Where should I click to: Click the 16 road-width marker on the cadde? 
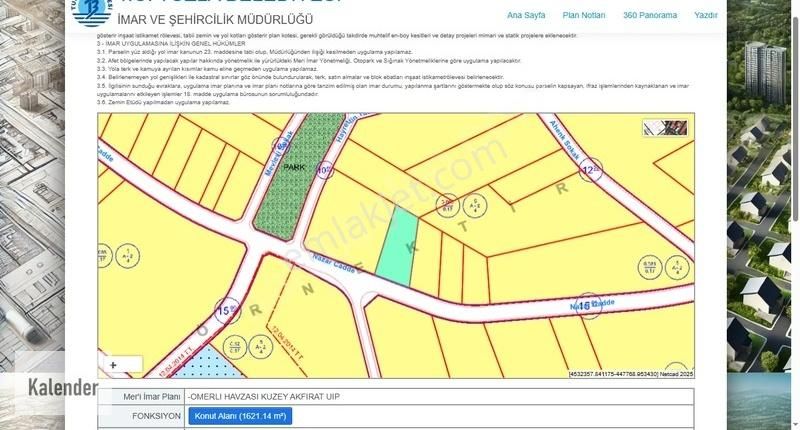coord(588,306)
